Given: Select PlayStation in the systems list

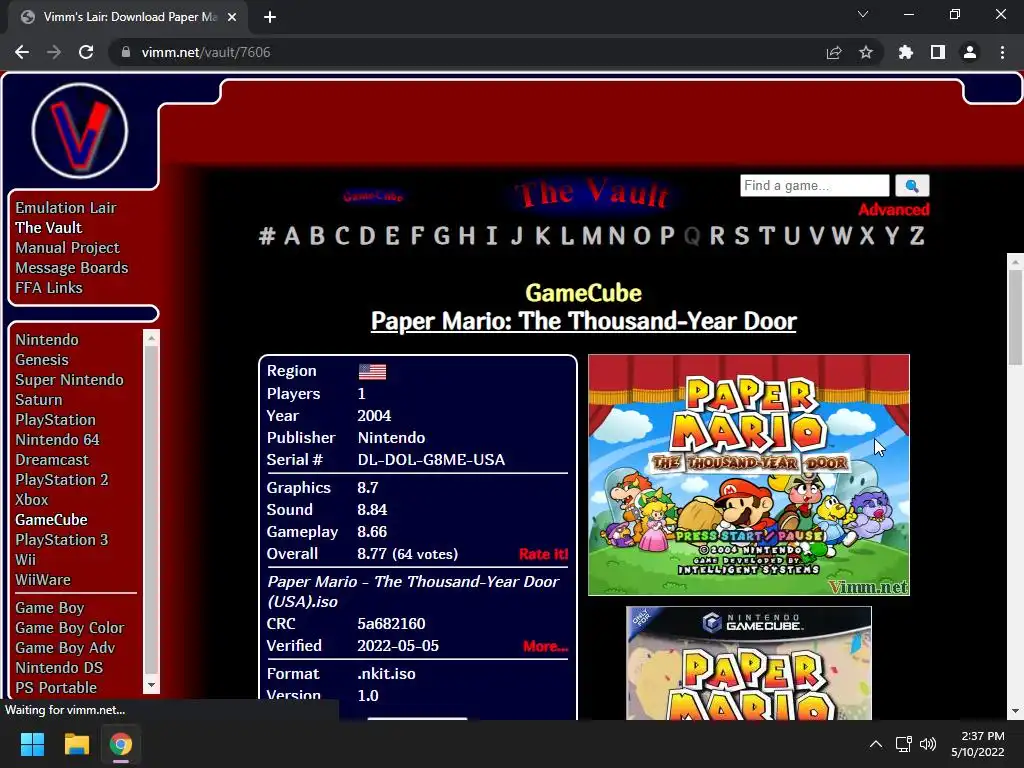Looking at the screenshot, I should pos(56,420).
